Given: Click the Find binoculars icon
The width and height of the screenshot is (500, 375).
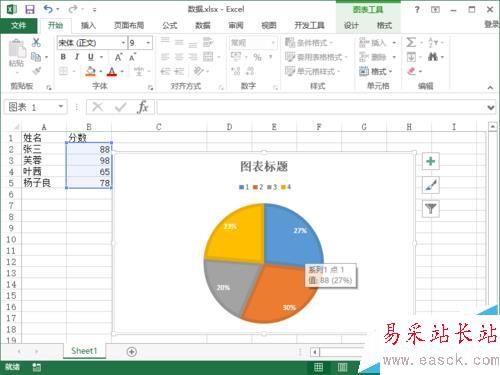Looking at the screenshot, I should 433,57.
